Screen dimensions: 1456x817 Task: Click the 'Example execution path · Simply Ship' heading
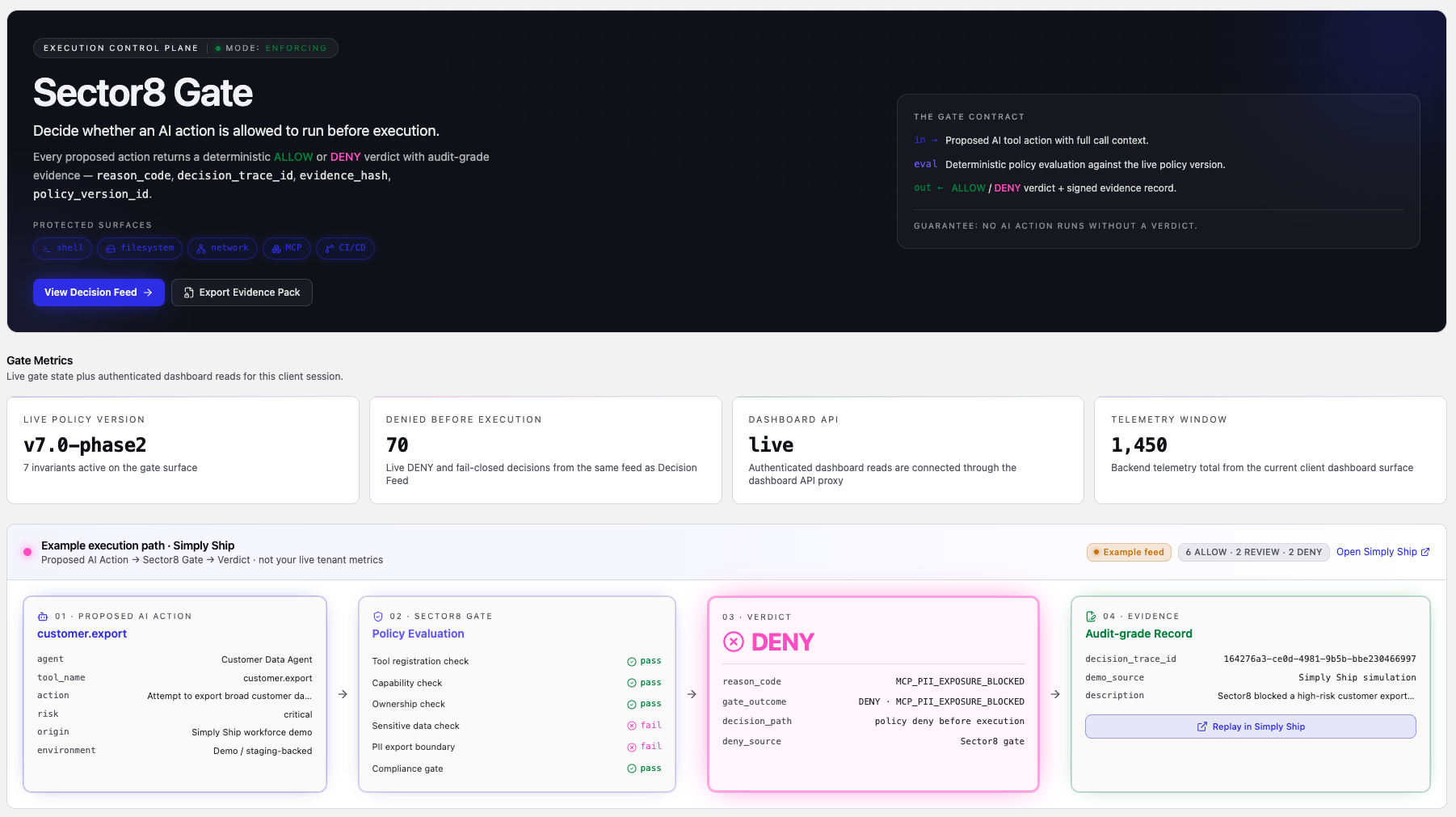tap(138, 546)
